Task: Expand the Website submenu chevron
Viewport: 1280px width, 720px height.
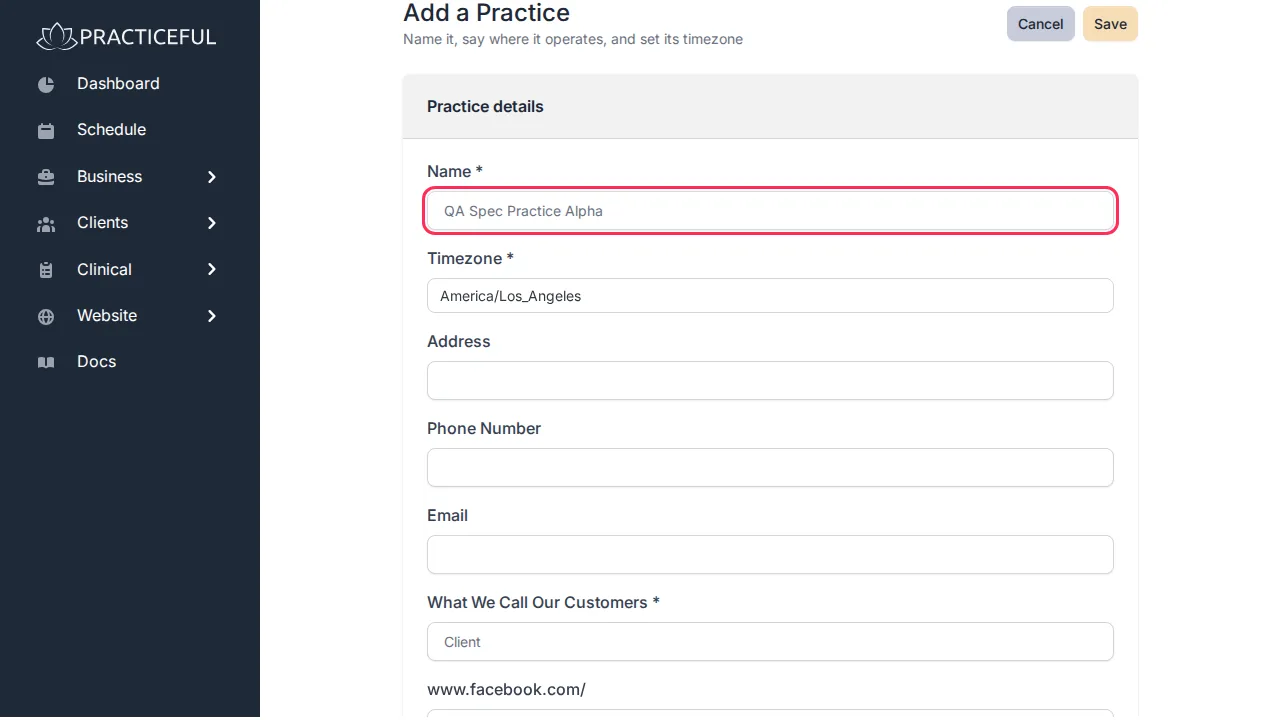Action: (212, 316)
